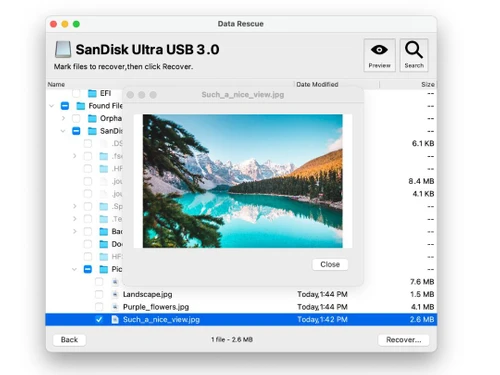This screenshot has height=375, width=500.
Task: Click the Such_a_nice_view.jpg file icon
Action: pyautogui.click(x=115, y=319)
